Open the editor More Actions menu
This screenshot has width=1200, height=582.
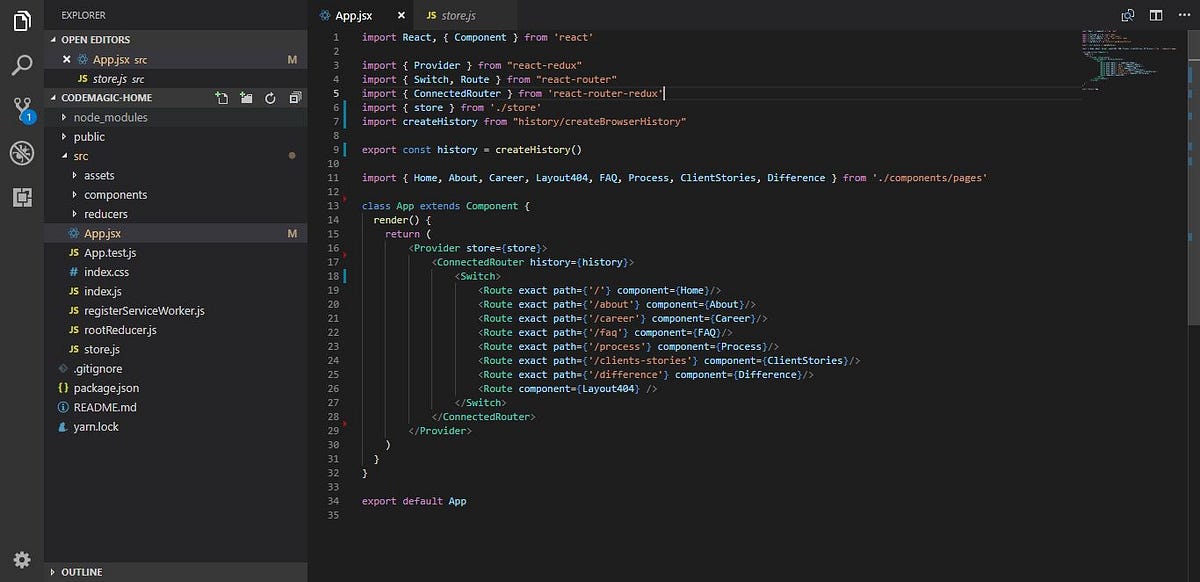[1183, 15]
